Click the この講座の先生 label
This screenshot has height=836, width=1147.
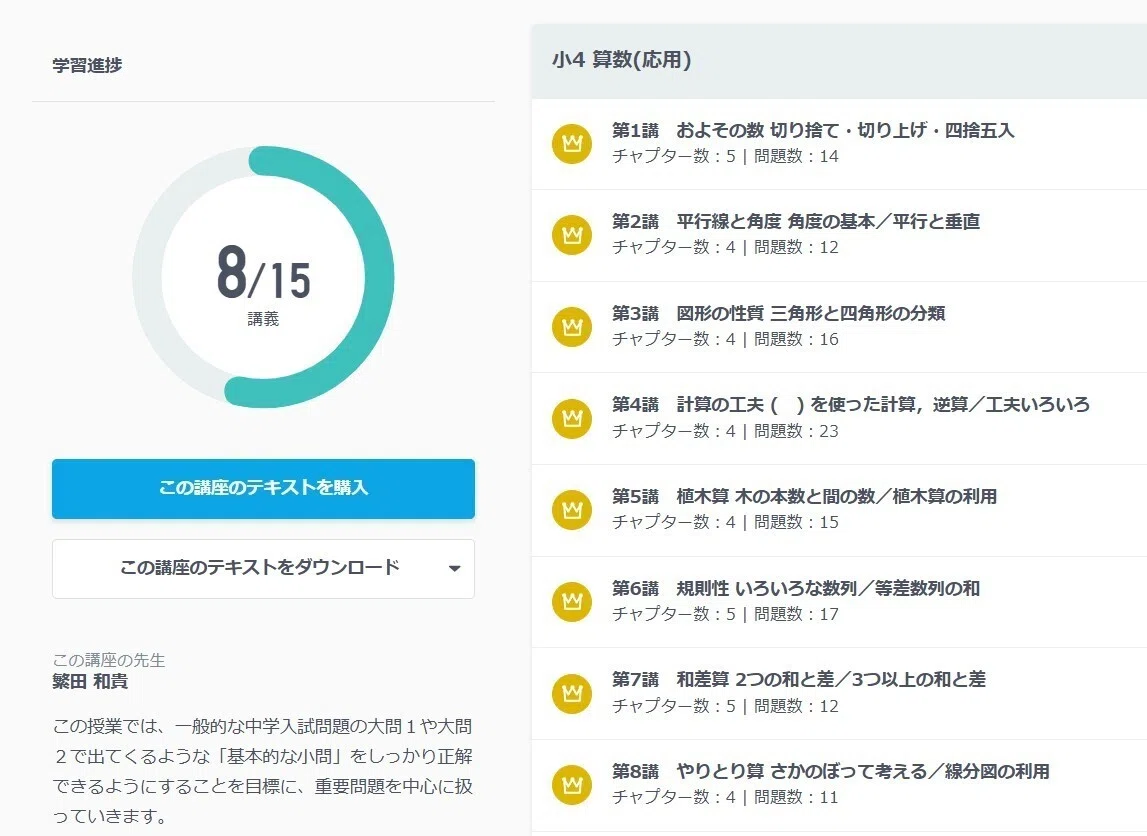pos(109,660)
